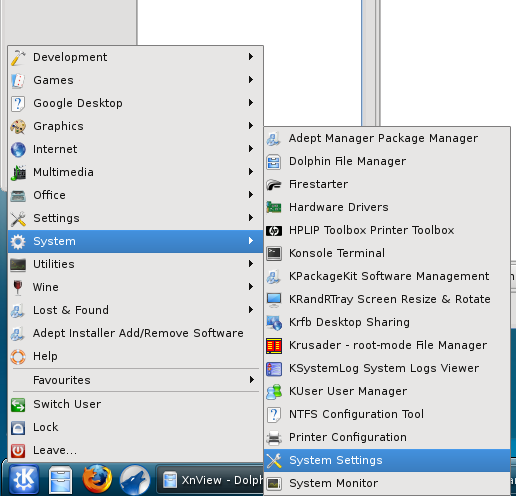Expand the Google Desktop submenu arrow
The width and height of the screenshot is (516, 497).
pos(251,103)
